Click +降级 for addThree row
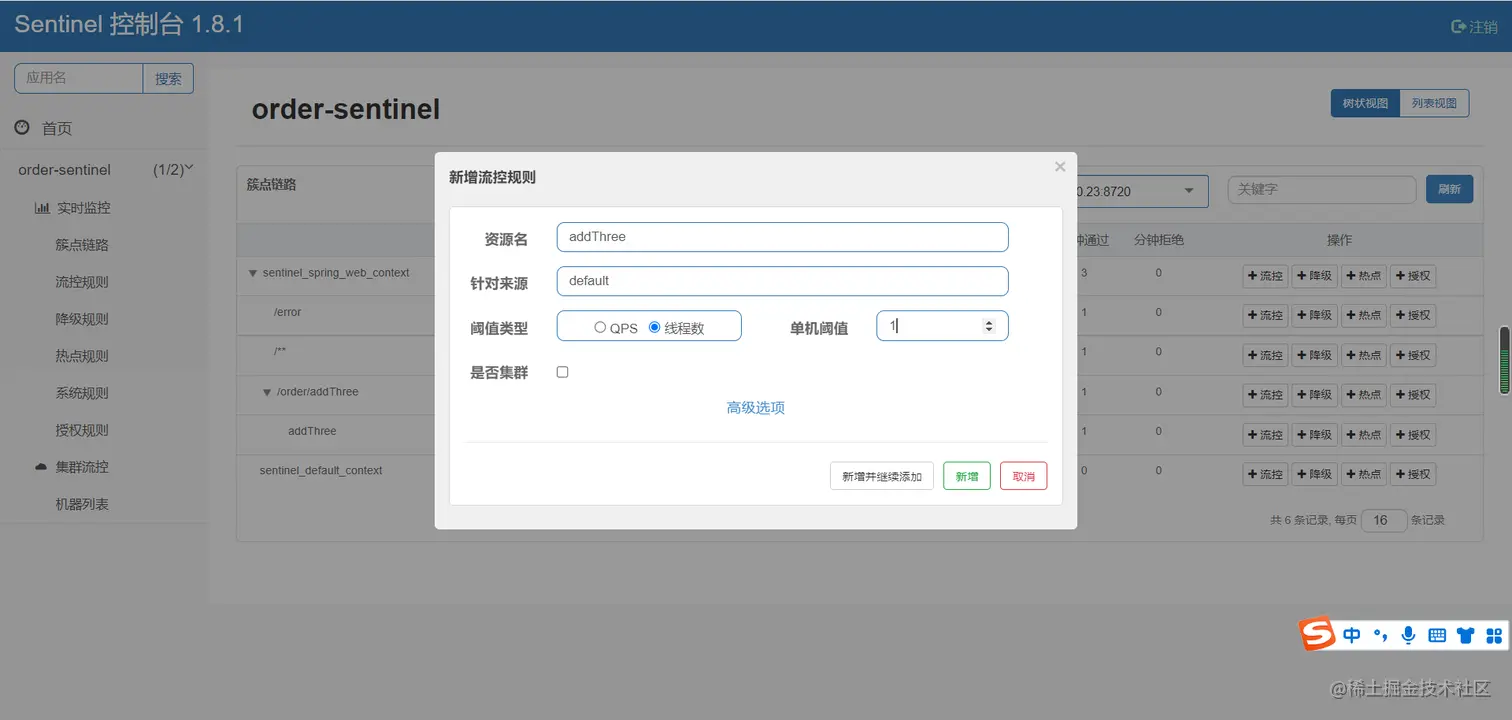This screenshot has height=720, width=1512. tap(1314, 435)
